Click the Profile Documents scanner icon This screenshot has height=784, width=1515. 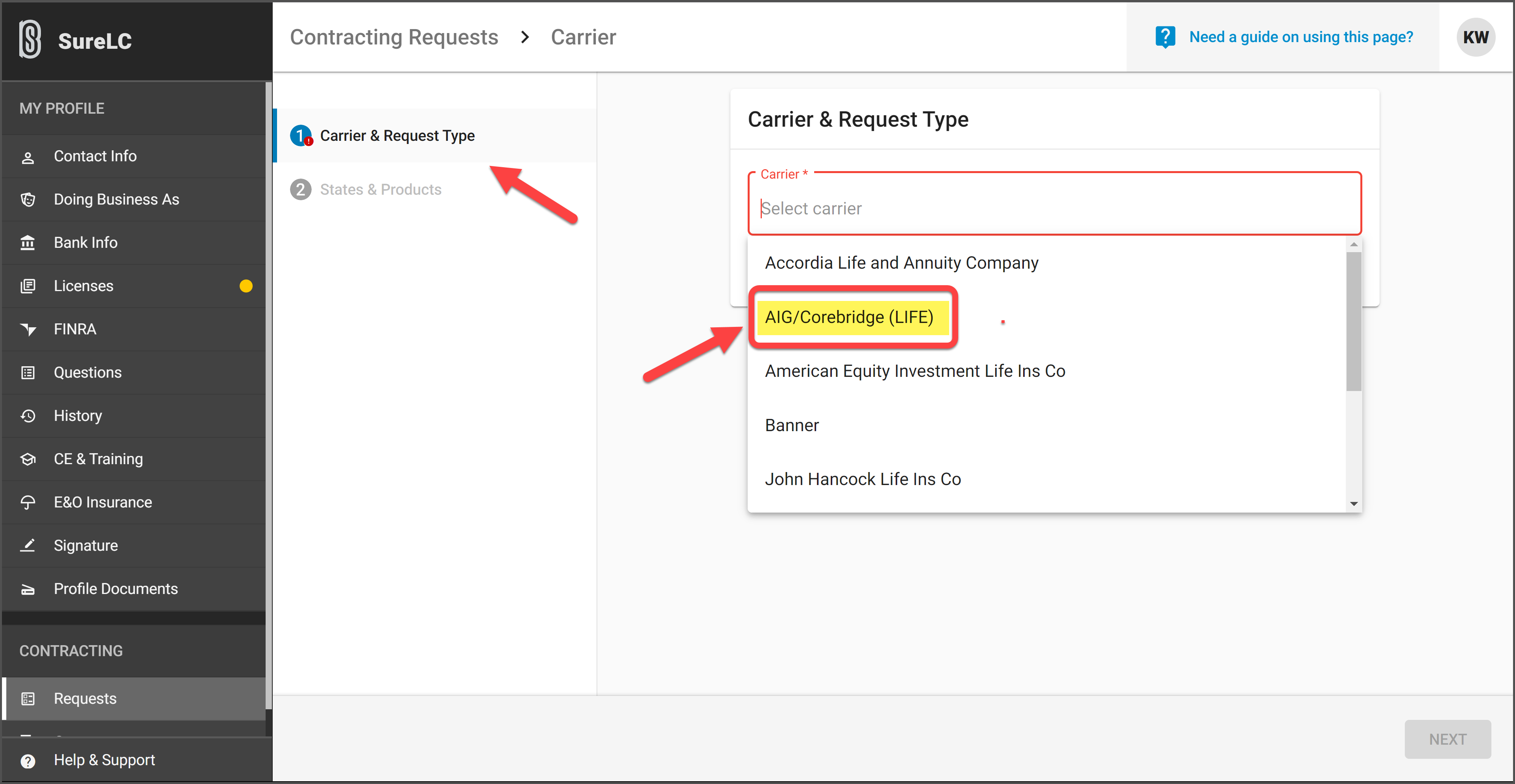pyautogui.click(x=28, y=589)
